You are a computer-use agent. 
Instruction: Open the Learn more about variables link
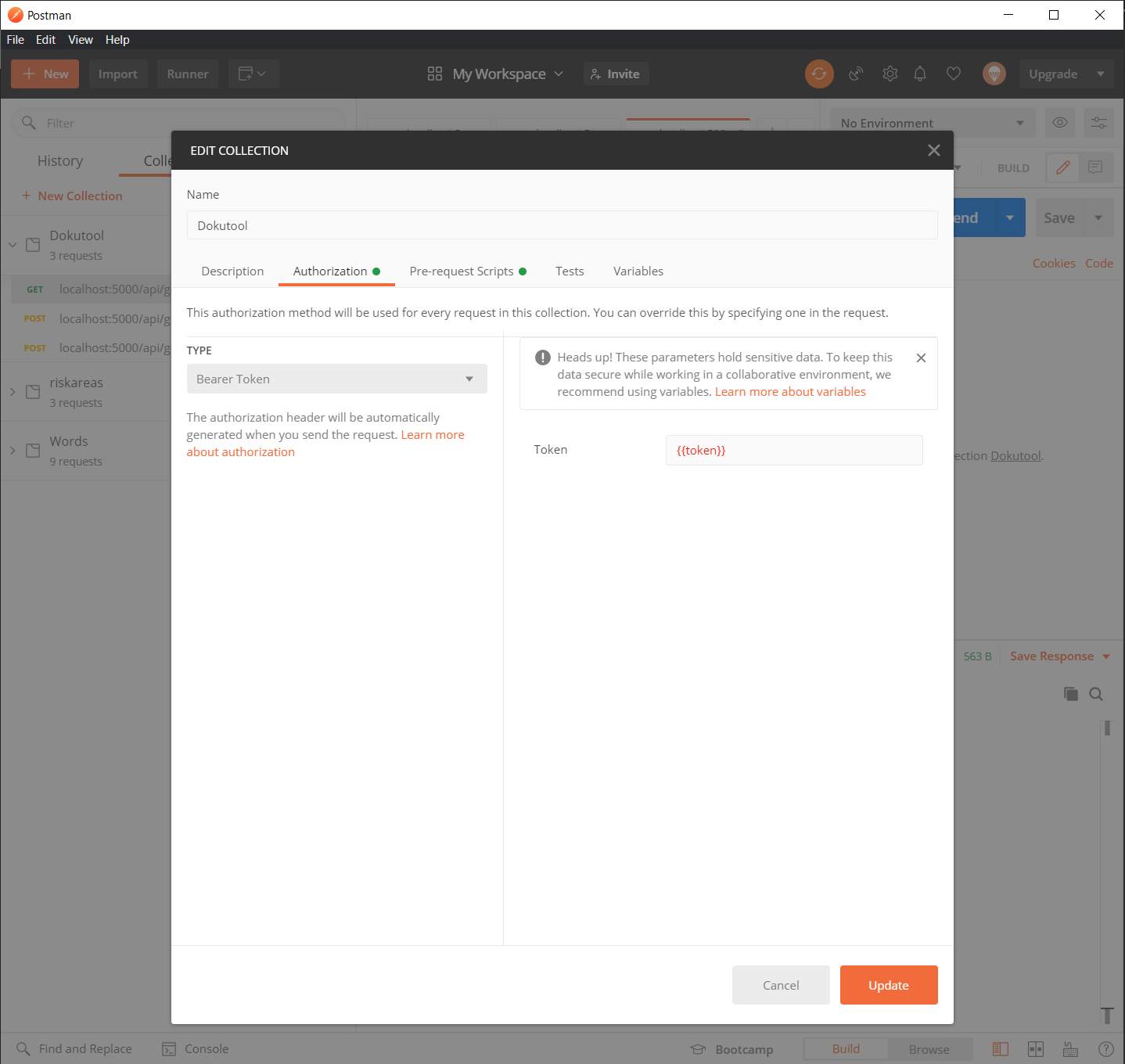pos(789,391)
